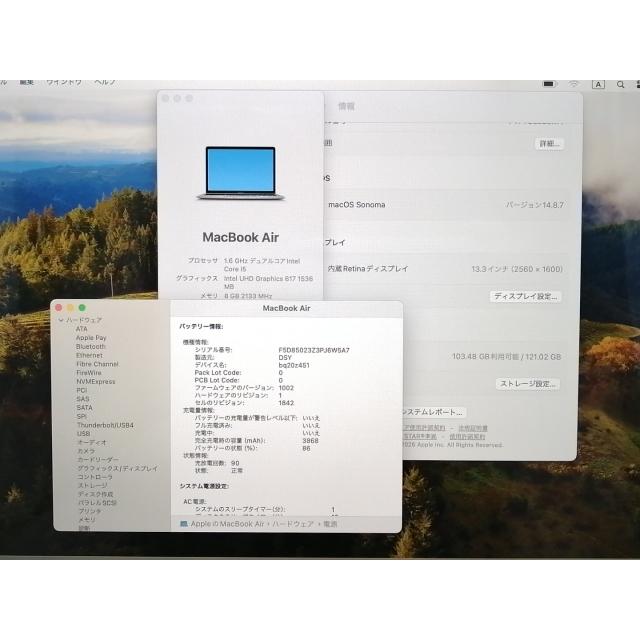
Task: Open the STAR準拠 link
Action: click(420, 436)
